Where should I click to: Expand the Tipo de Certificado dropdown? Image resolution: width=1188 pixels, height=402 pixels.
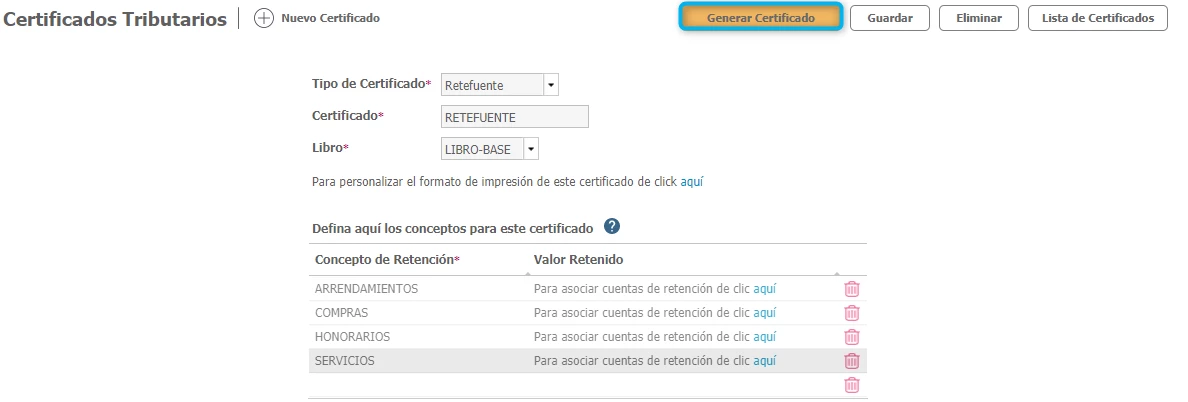click(551, 86)
